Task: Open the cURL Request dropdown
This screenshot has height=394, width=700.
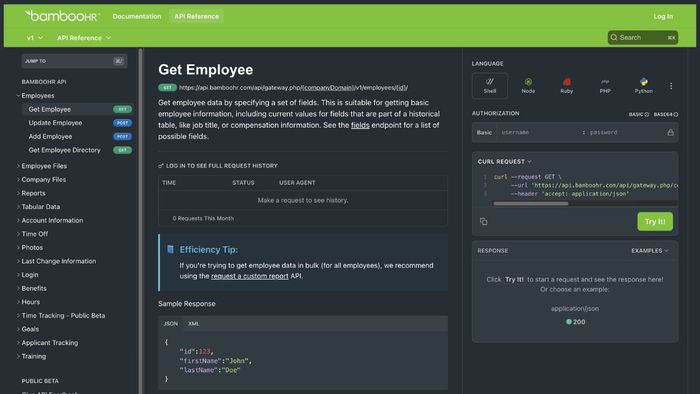Action: 504,162
